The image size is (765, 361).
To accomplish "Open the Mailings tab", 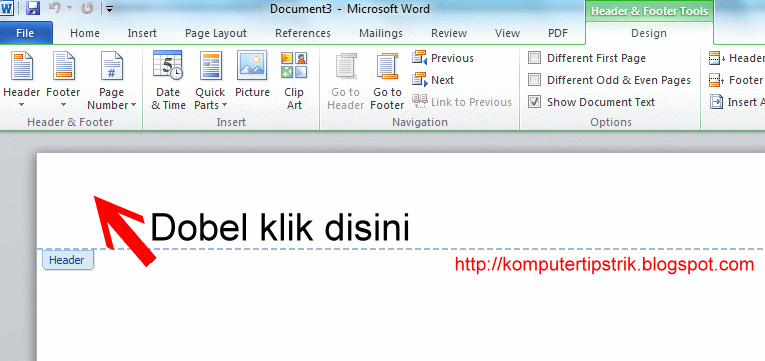I will point(381,33).
